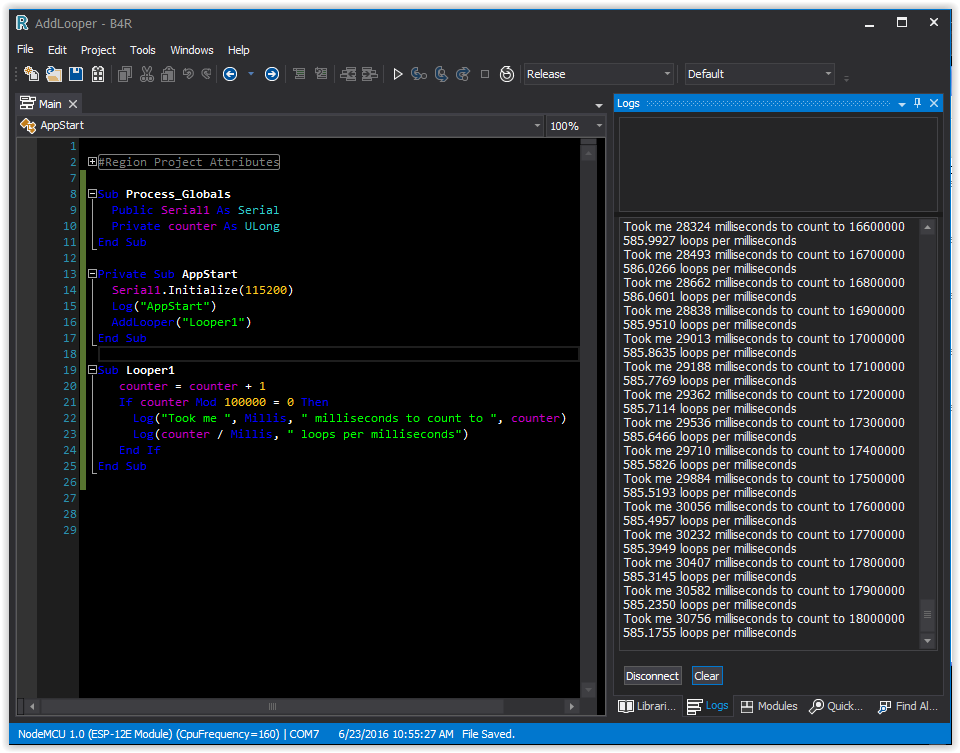Click the '585.9927 loops per milliseconds' log line

tap(710, 241)
